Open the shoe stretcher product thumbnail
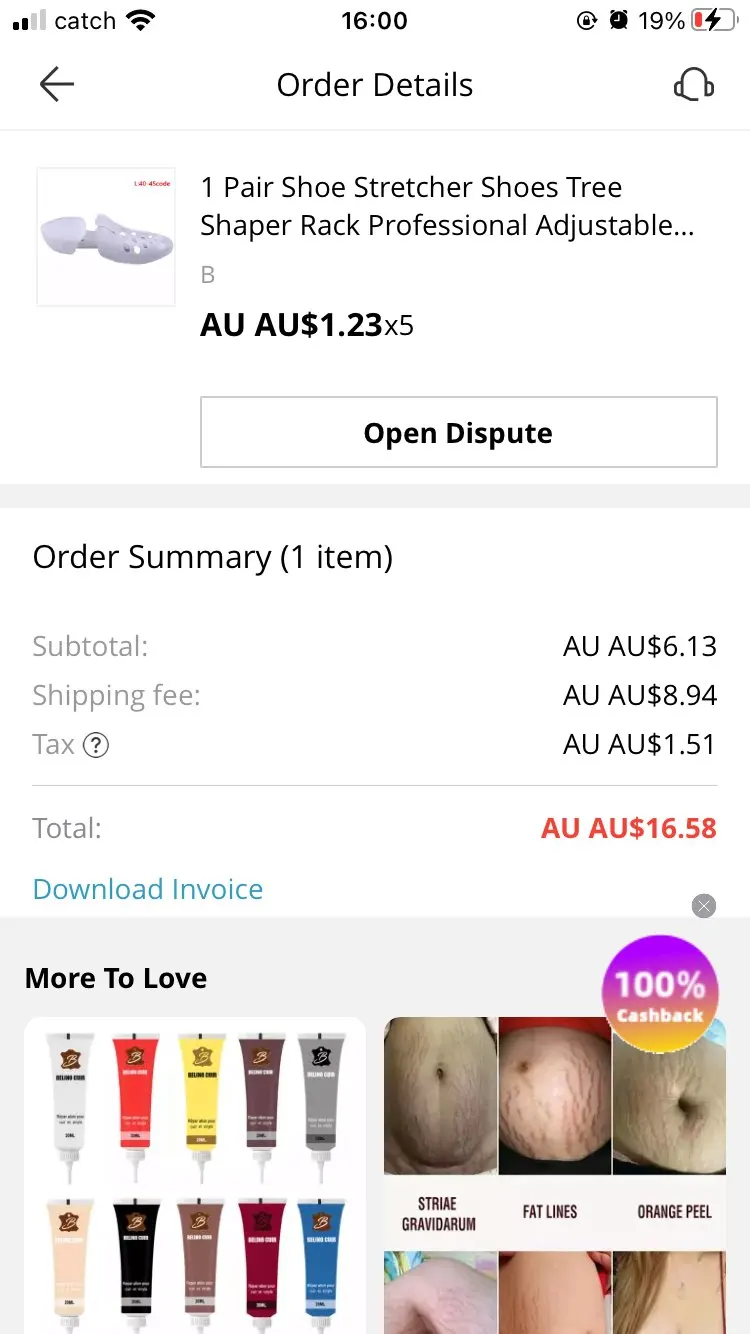Viewport: 750px width, 1334px height. coord(106,236)
